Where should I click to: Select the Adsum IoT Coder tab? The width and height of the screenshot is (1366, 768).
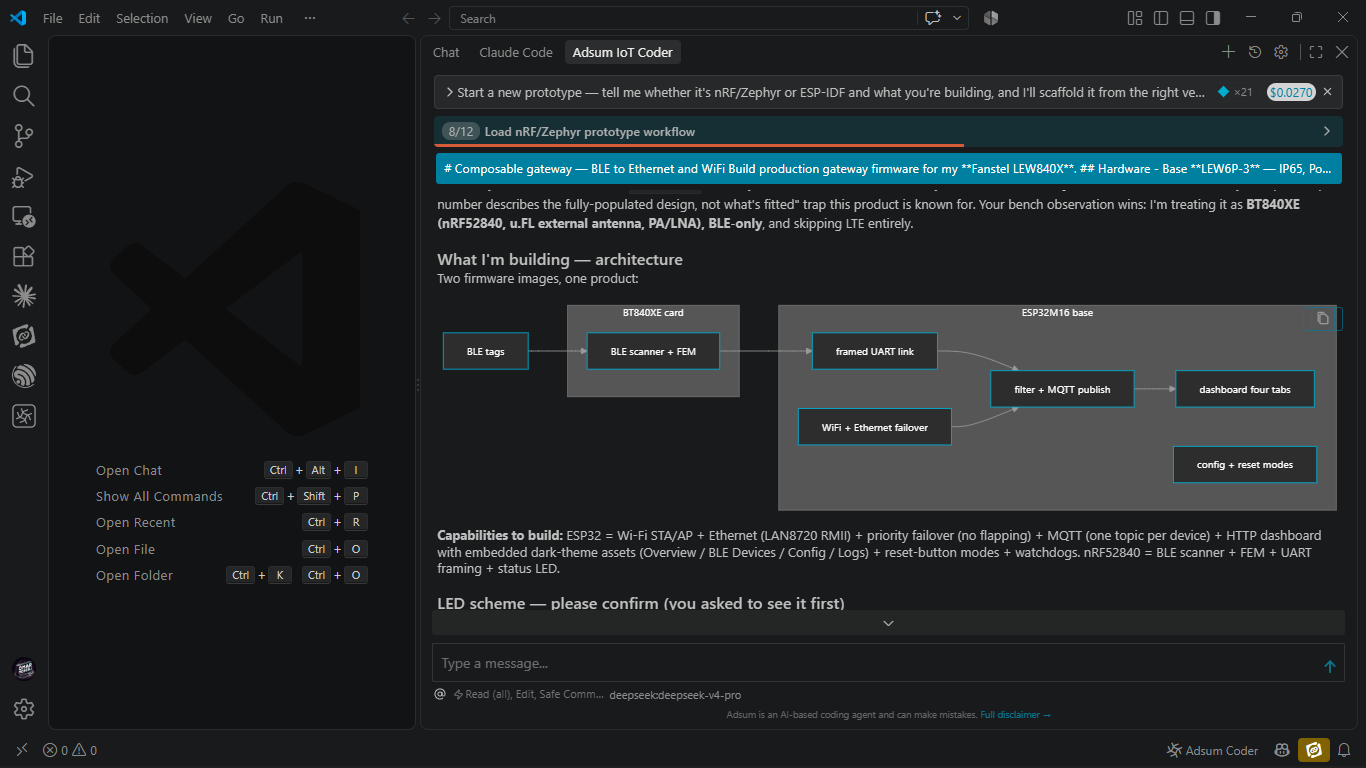pos(623,52)
